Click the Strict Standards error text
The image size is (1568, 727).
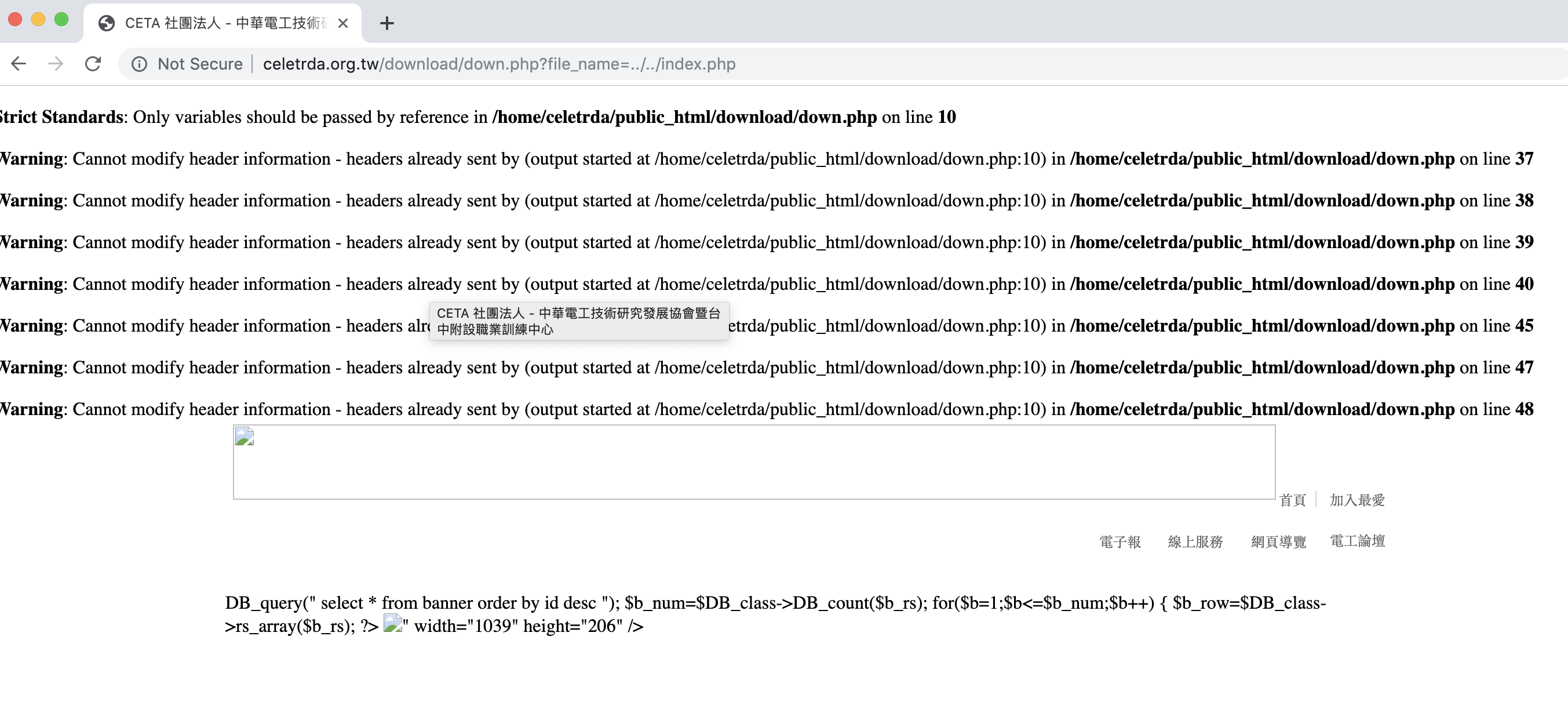[478, 117]
